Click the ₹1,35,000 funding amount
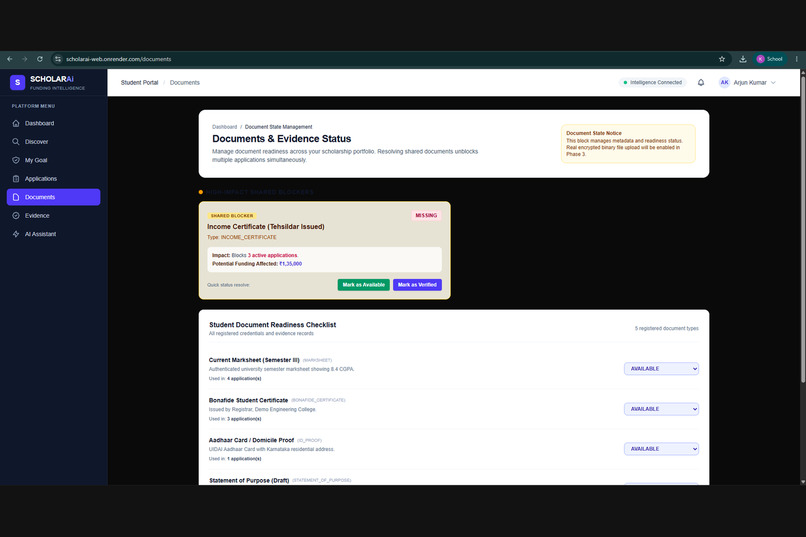Image resolution: width=806 pixels, height=537 pixels. pos(290,264)
